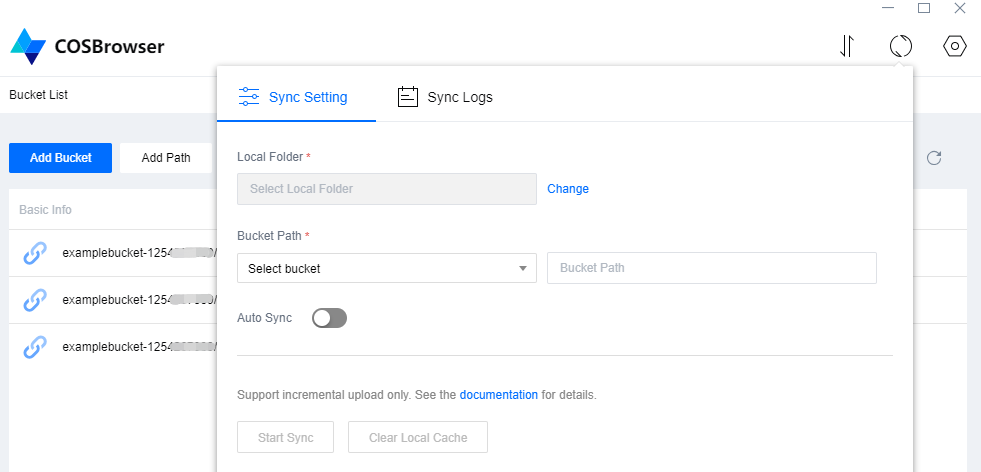Click the Add Path button
This screenshot has height=472, width=981.
click(166, 158)
